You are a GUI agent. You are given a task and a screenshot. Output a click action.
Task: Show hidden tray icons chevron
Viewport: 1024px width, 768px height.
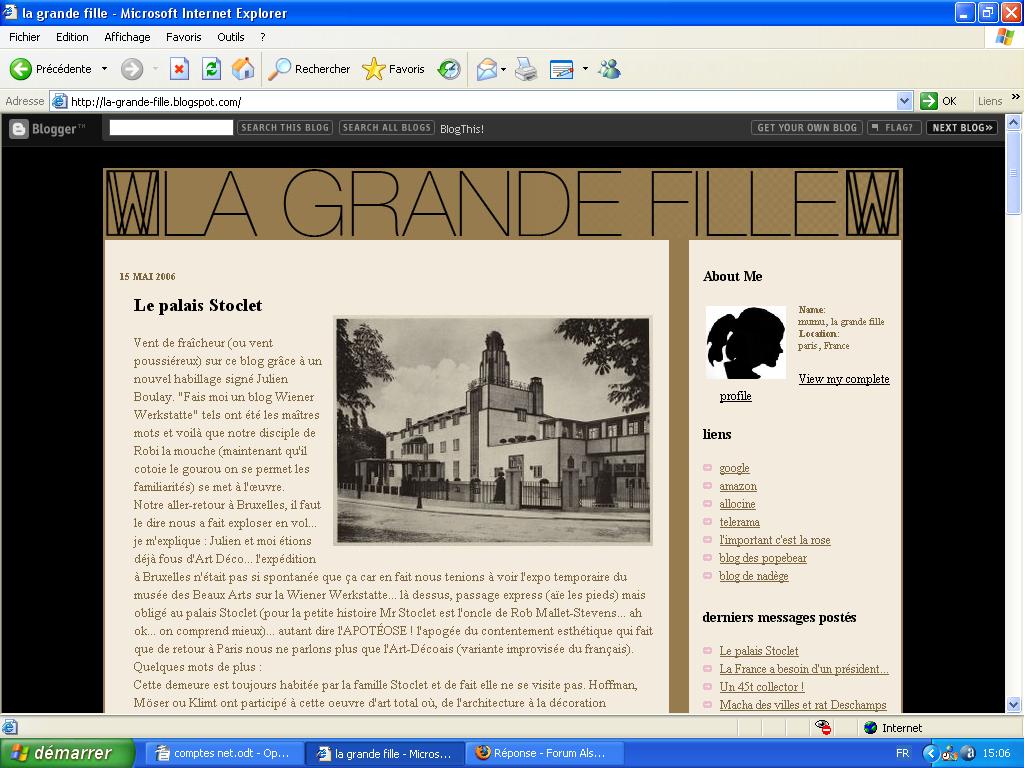pos(929,753)
